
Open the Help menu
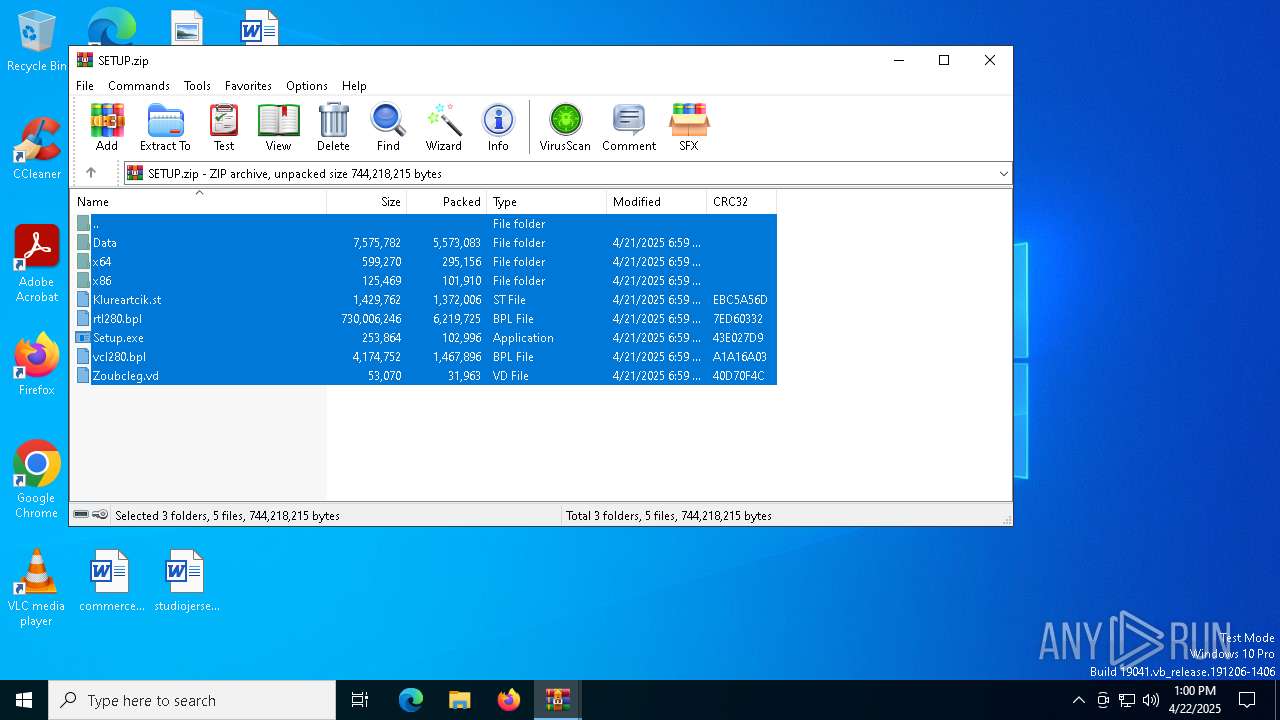pyautogui.click(x=354, y=86)
